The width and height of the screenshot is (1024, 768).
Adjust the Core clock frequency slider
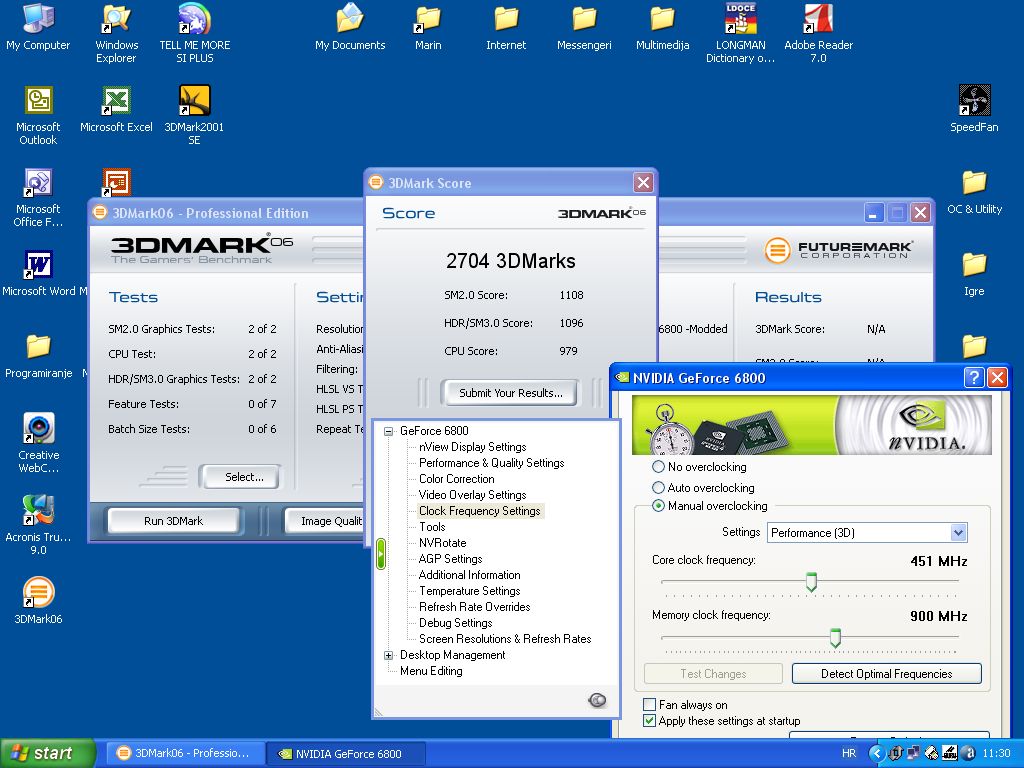click(x=811, y=581)
